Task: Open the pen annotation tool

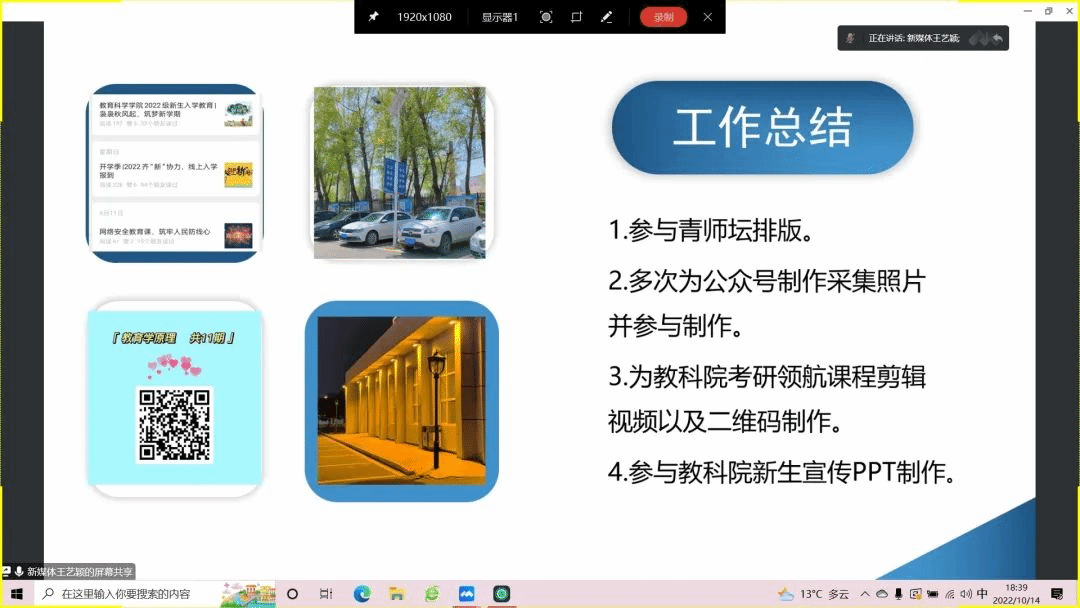Action: [x=606, y=17]
